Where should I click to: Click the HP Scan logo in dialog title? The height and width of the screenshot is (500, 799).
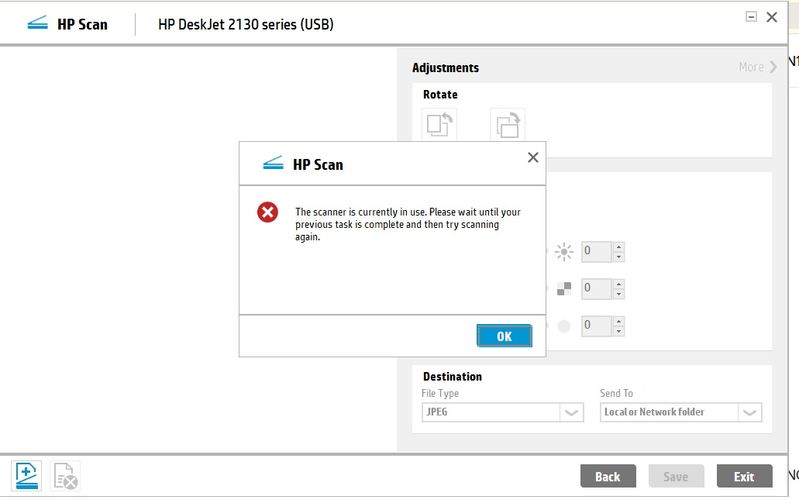tap(273, 164)
